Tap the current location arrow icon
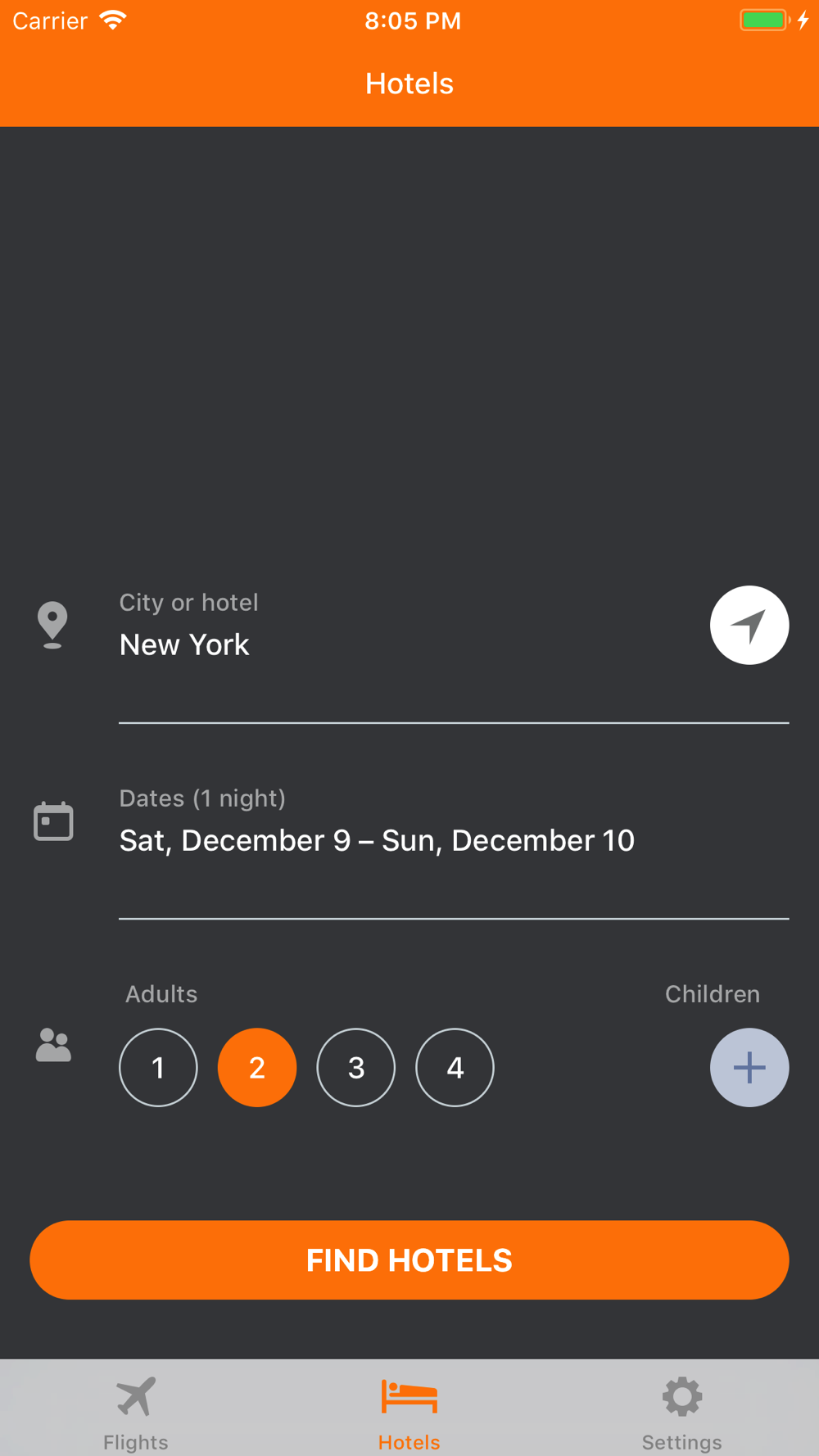This screenshot has width=819, height=1456. [x=749, y=626]
